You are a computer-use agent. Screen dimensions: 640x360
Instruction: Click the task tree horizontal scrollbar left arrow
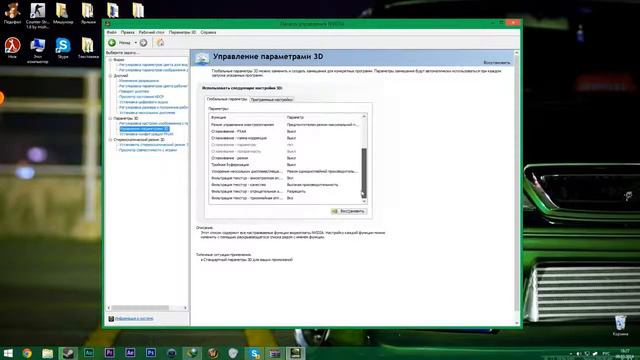[109, 308]
